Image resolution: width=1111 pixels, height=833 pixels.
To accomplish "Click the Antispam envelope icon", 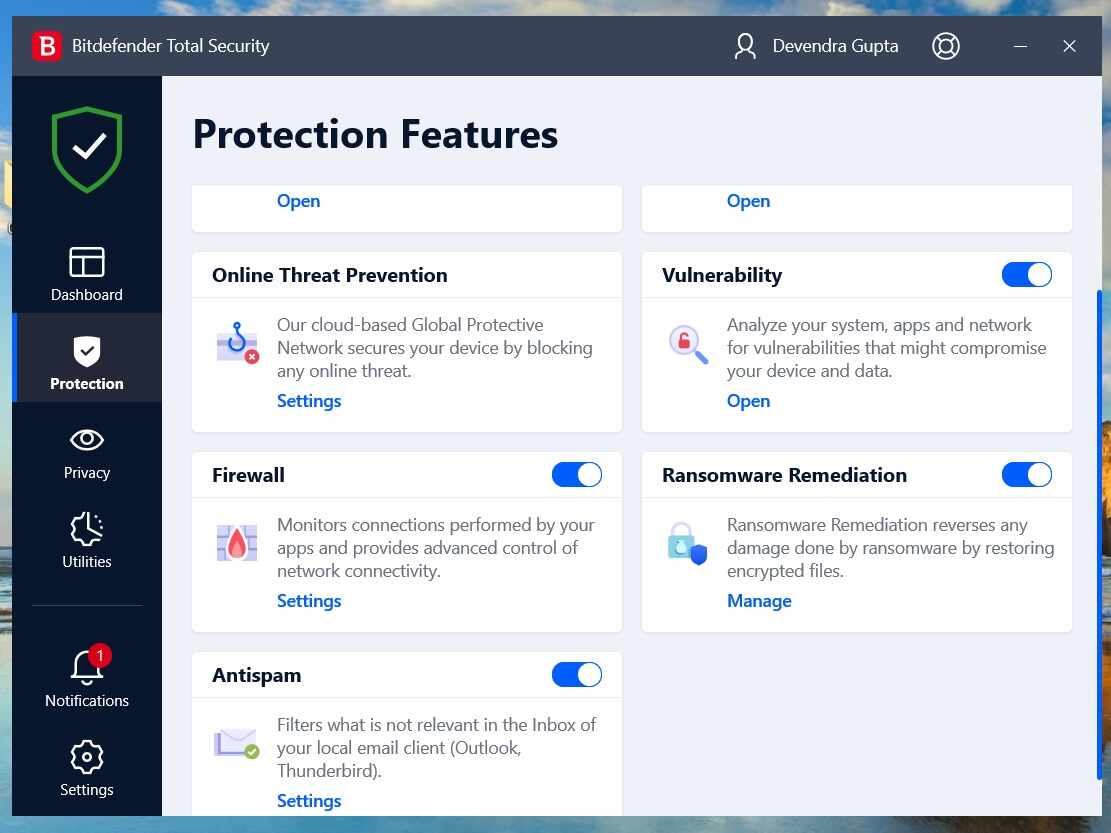I will 237,740.
